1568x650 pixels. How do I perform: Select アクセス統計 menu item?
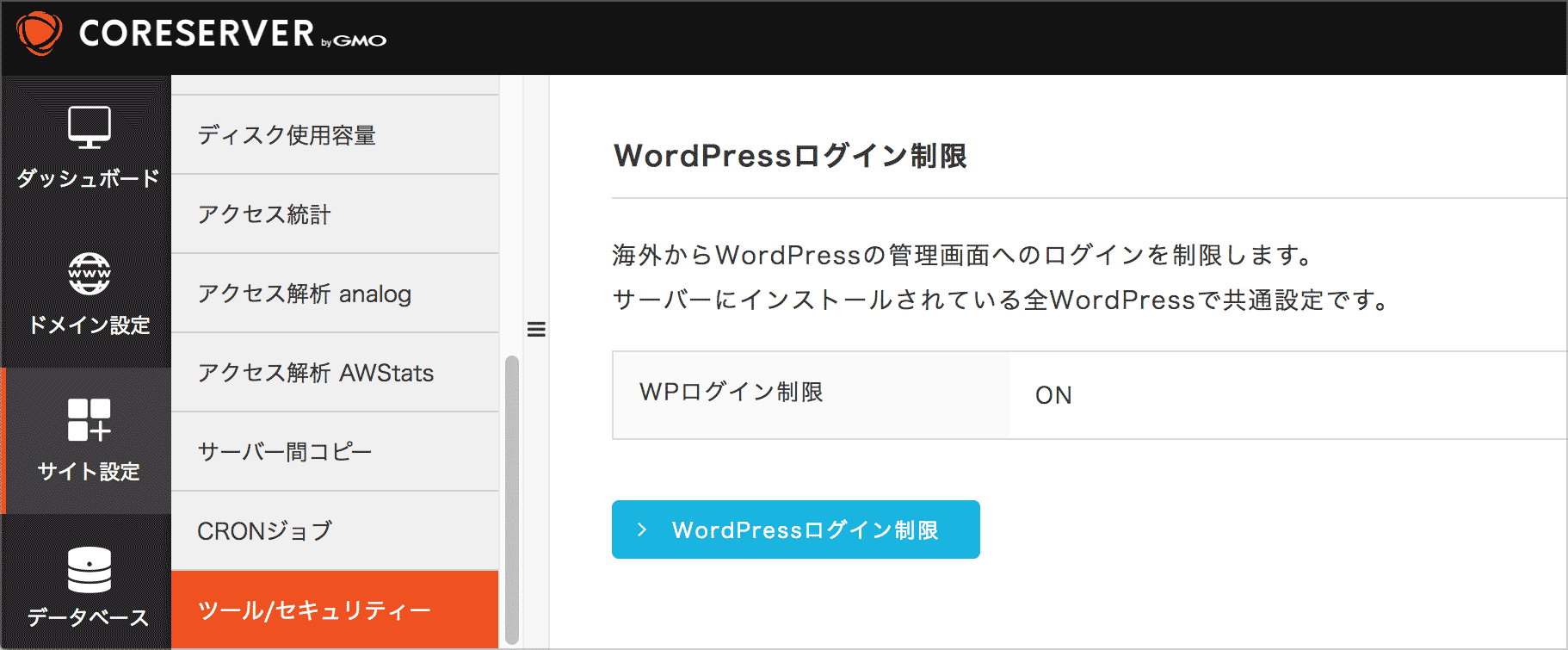pyautogui.click(x=335, y=214)
